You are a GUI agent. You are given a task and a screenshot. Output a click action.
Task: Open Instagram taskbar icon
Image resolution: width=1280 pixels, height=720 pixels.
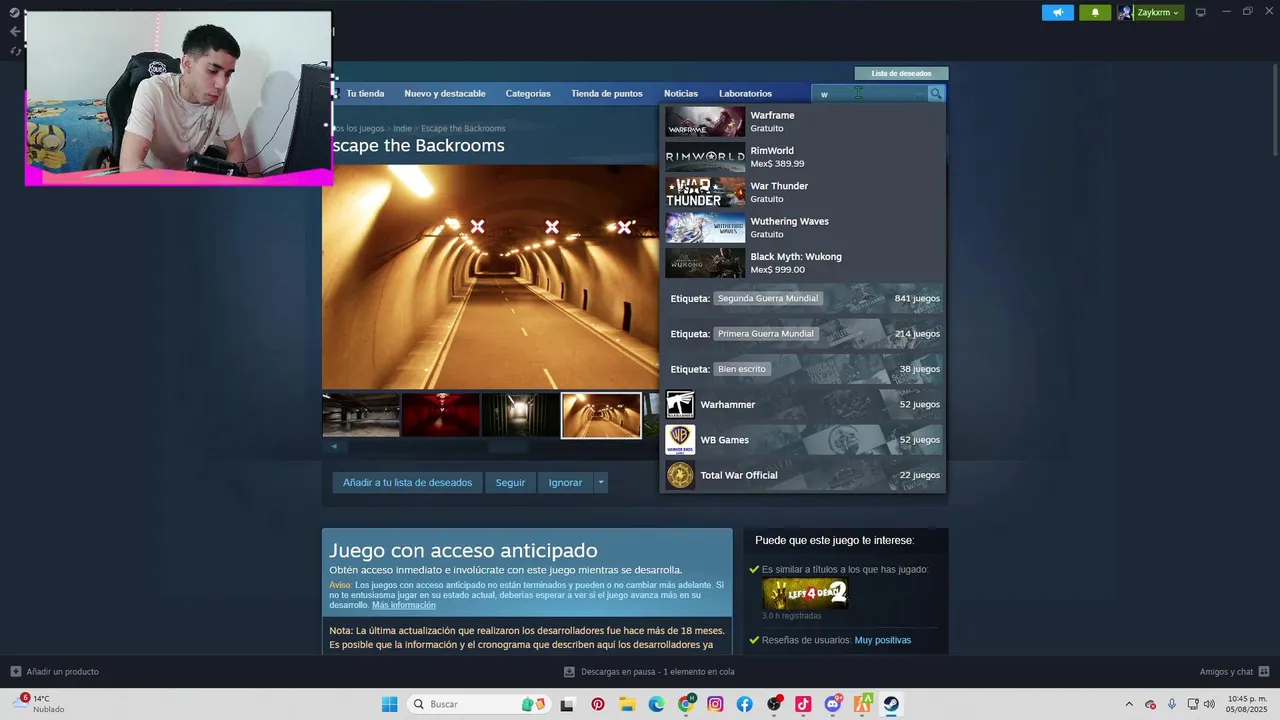click(715, 704)
